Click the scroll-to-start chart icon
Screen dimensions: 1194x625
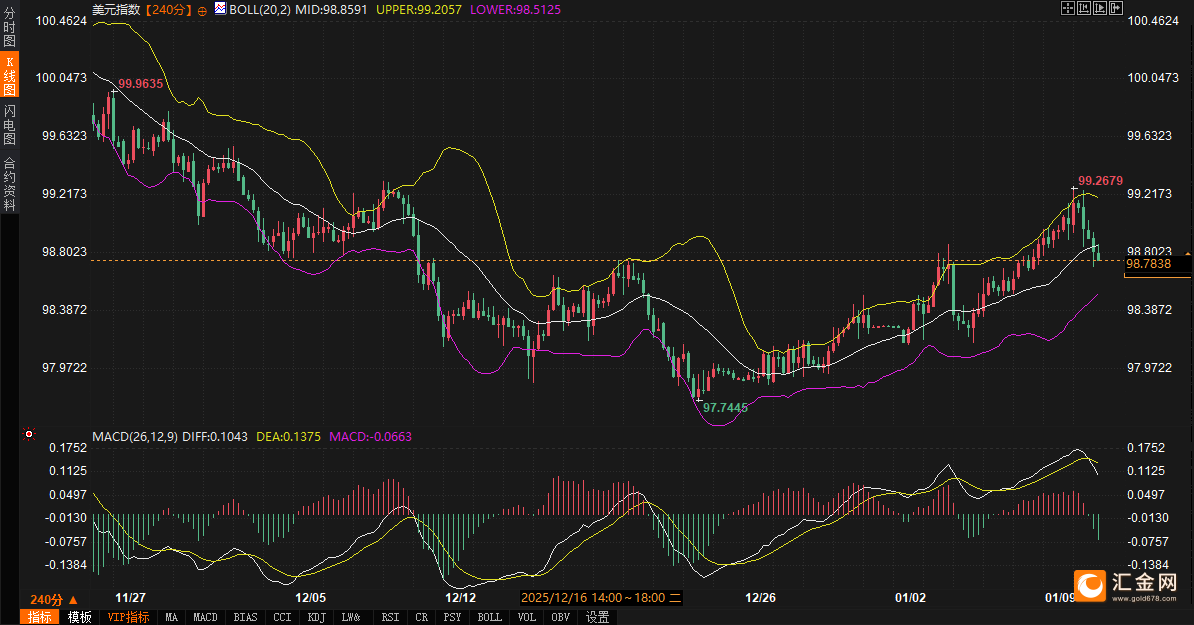coord(1083,8)
